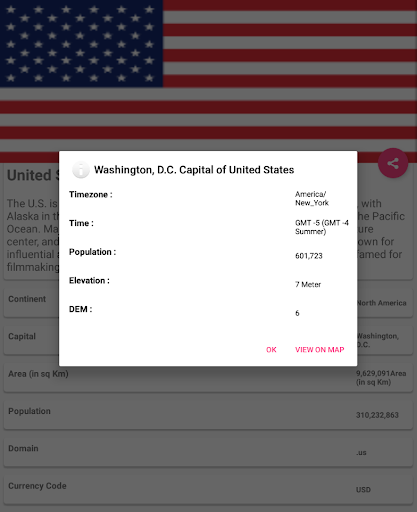Tap the United States flag image
The image size is (417, 512).
pos(208,75)
